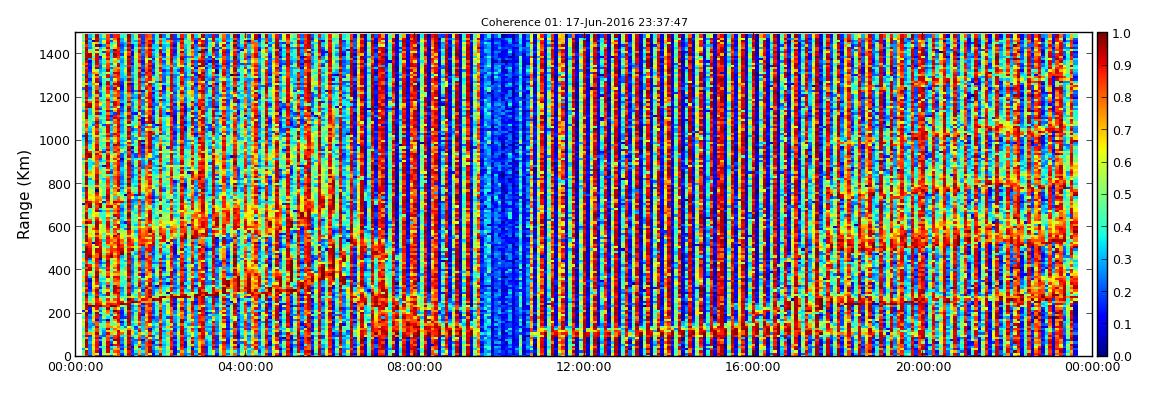Click the colorbar 0.6 tick label

(1121, 163)
